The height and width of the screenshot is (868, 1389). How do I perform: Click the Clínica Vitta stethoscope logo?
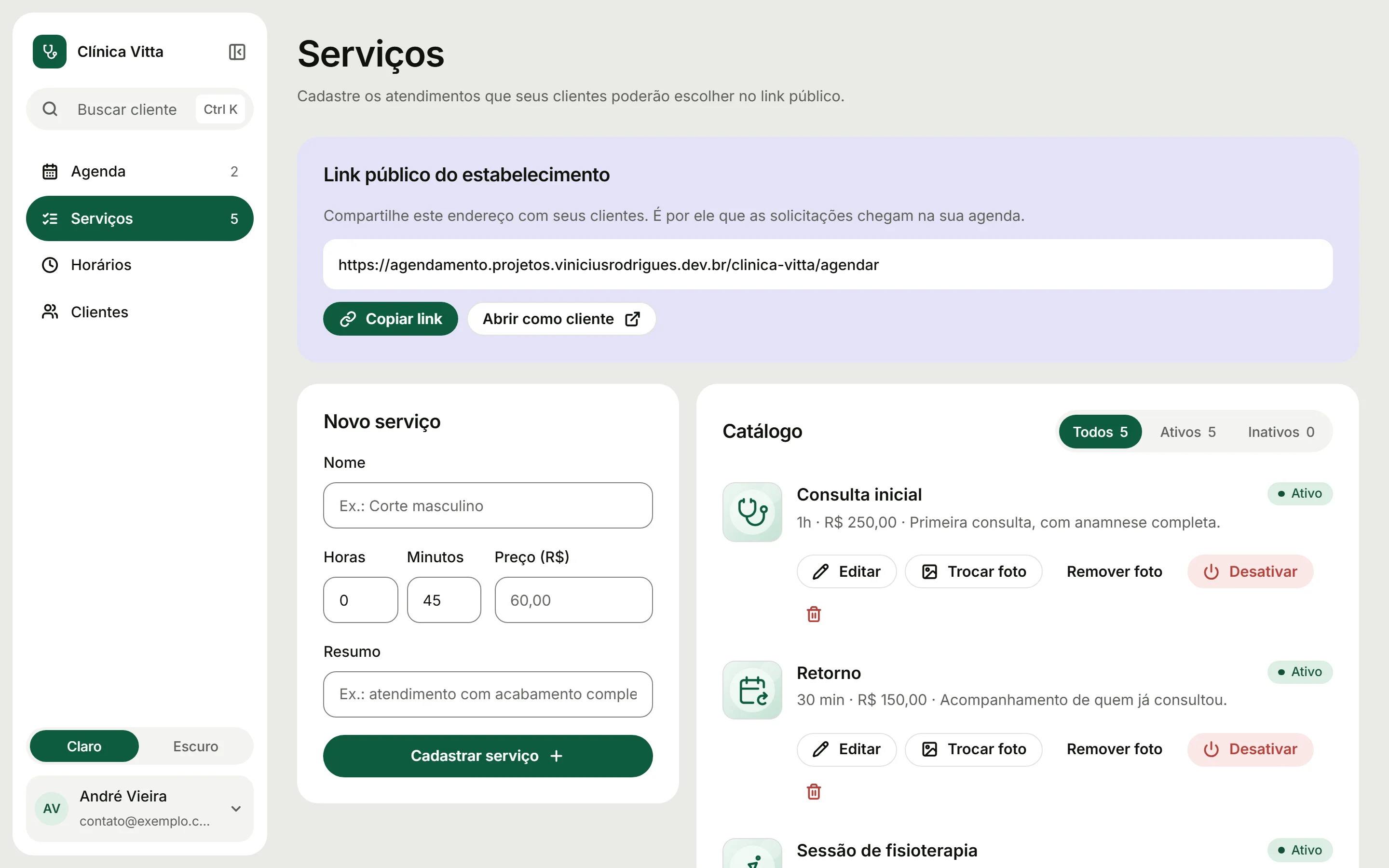point(50,52)
